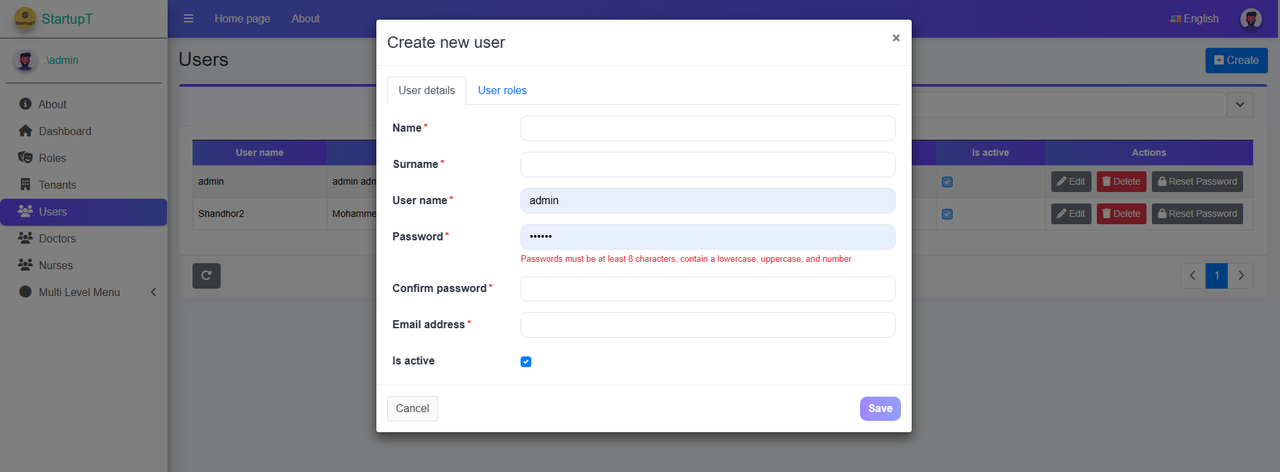
Task: Edit the Shandhor2 user row
Action: point(1071,214)
